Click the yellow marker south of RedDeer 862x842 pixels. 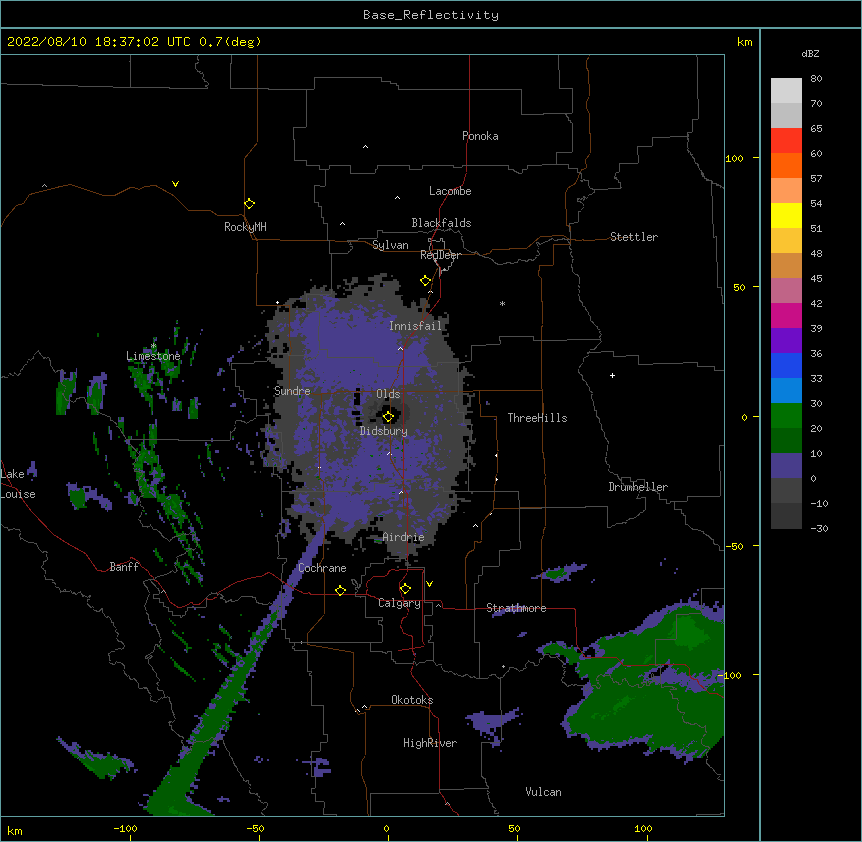pos(426,281)
